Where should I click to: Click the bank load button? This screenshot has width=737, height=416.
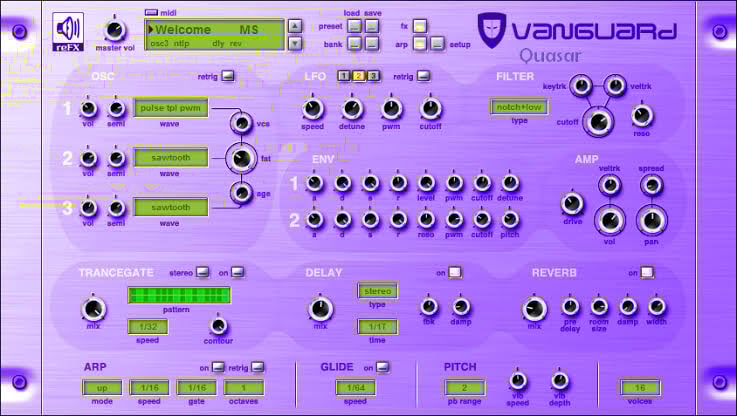pyautogui.click(x=354, y=44)
